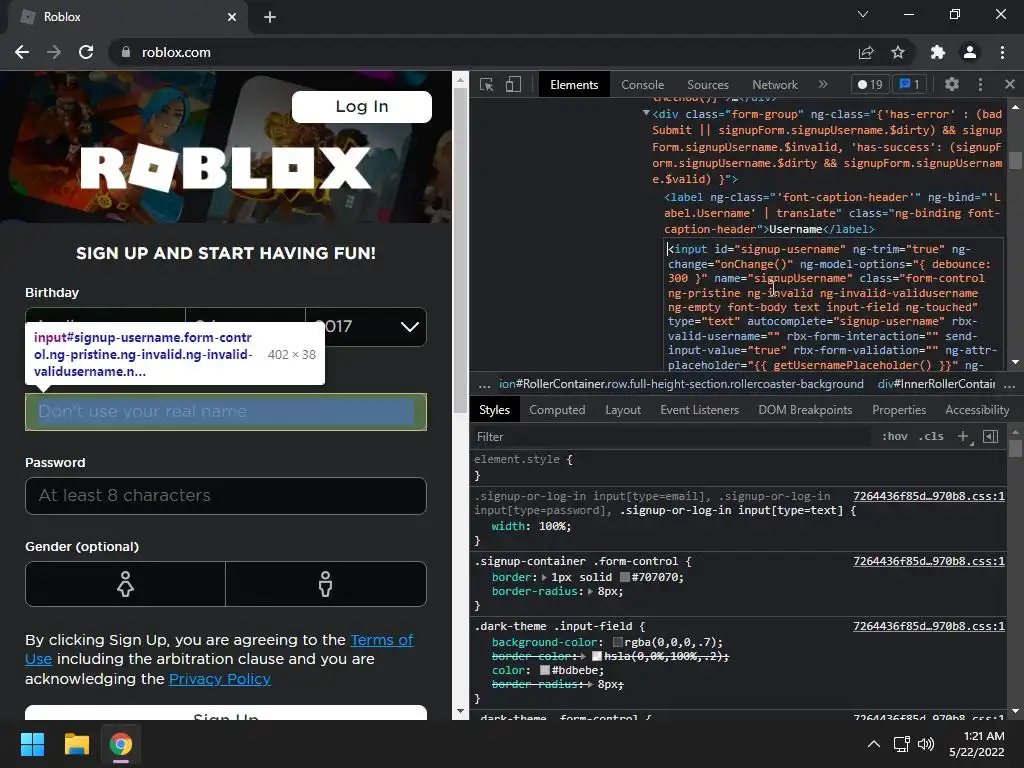Click the Styles Filter input
The width and height of the screenshot is (1024, 768).
click(x=673, y=437)
